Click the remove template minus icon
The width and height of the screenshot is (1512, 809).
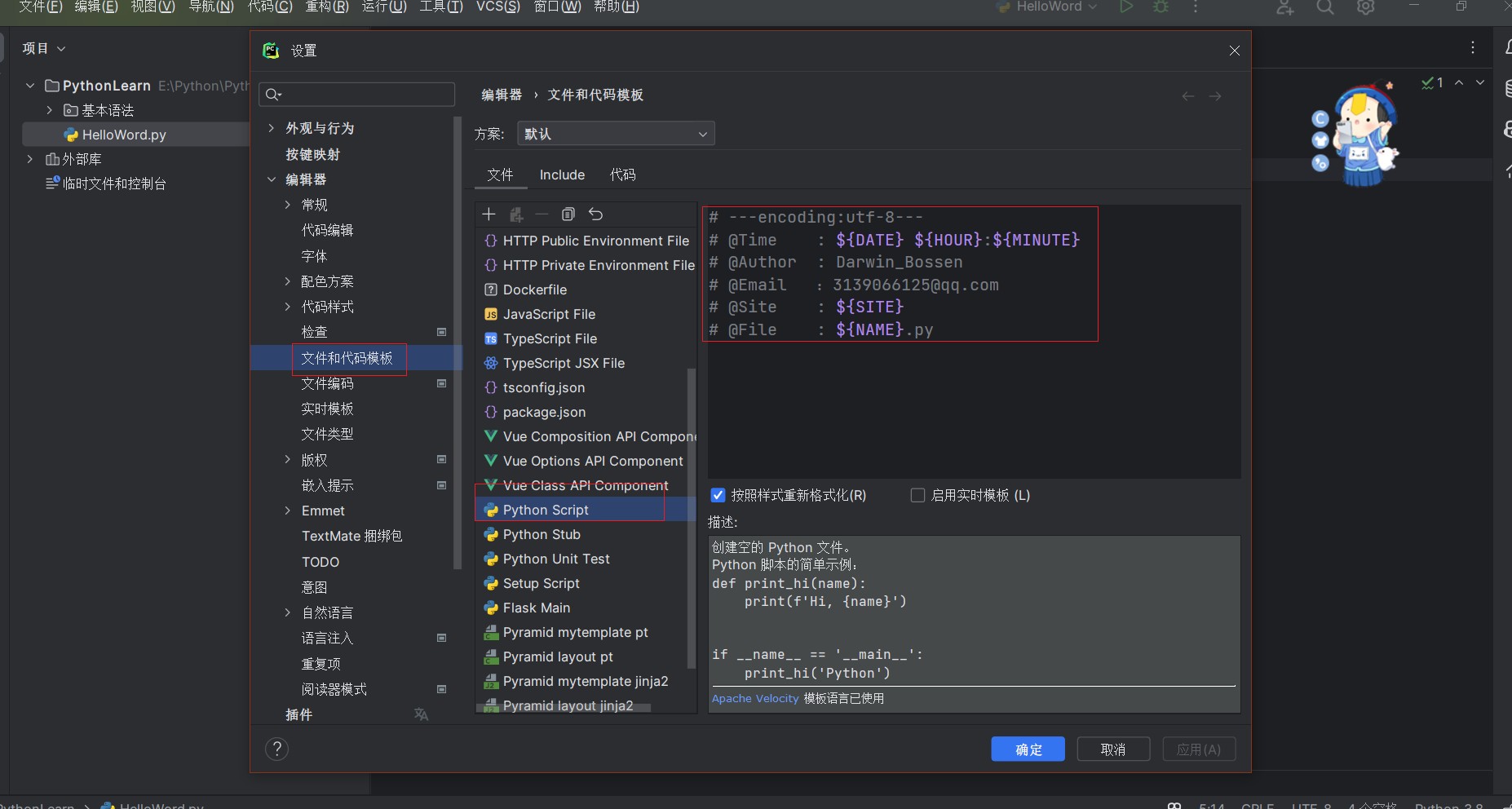click(x=542, y=214)
